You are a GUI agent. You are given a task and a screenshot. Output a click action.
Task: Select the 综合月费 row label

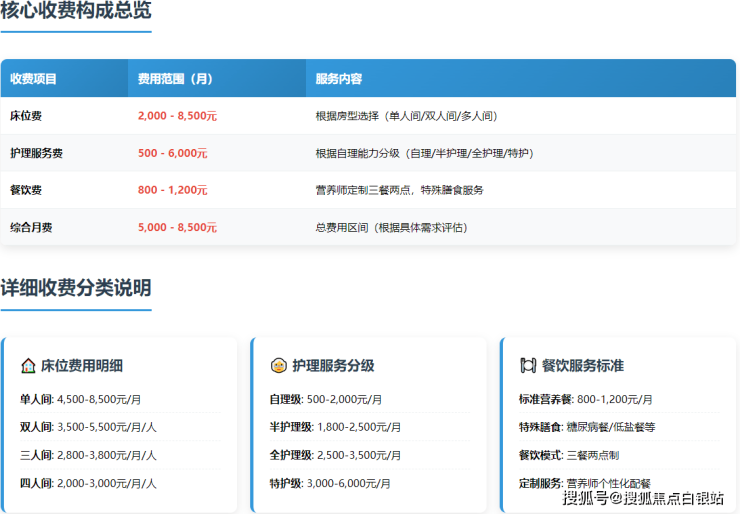(x=31, y=227)
